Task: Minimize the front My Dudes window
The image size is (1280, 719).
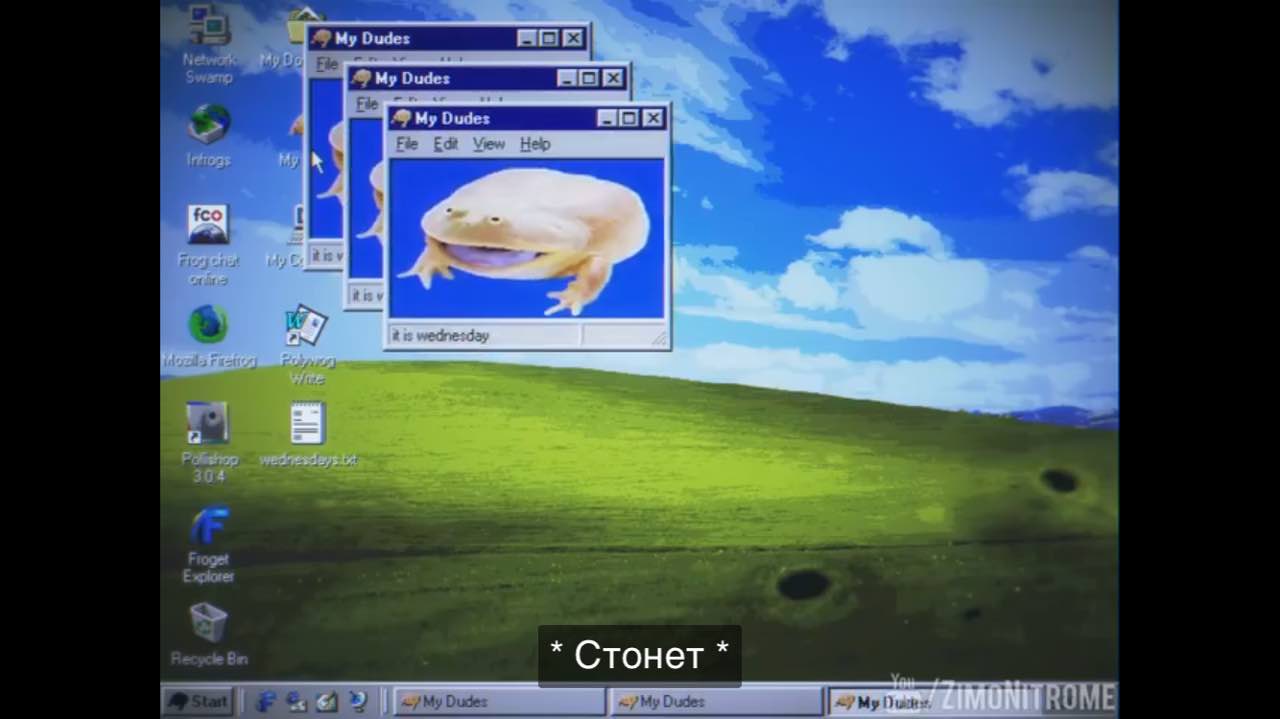Action: tap(607, 118)
